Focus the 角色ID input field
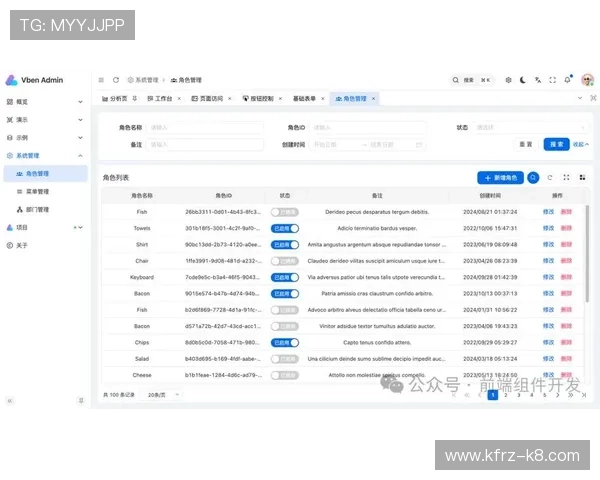This screenshot has width=600, height=480. 368,127
